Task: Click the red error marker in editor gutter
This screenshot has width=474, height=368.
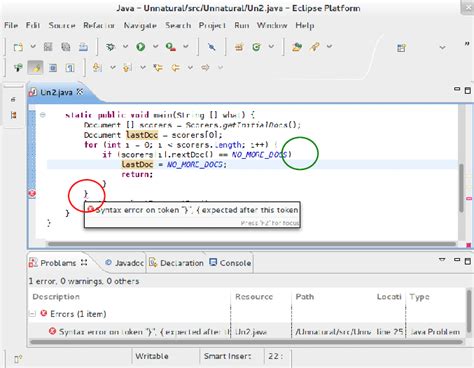Action: [x=32, y=193]
